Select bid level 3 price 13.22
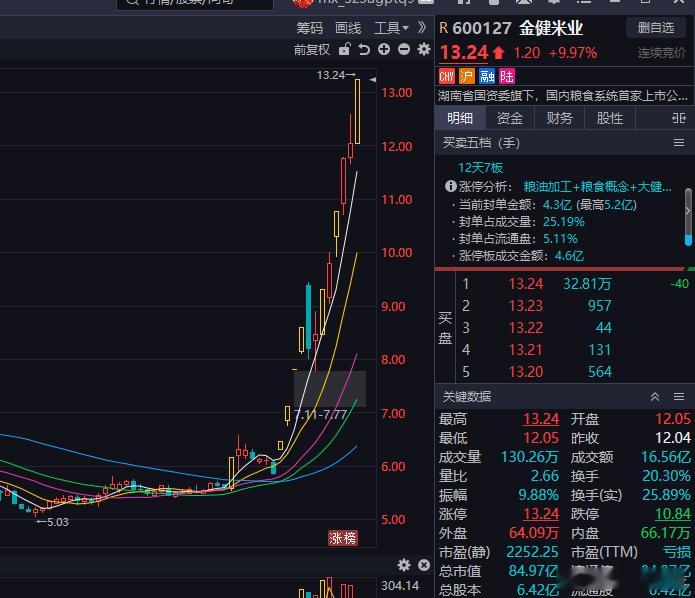The width and height of the screenshot is (695, 598). pos(525,328)
